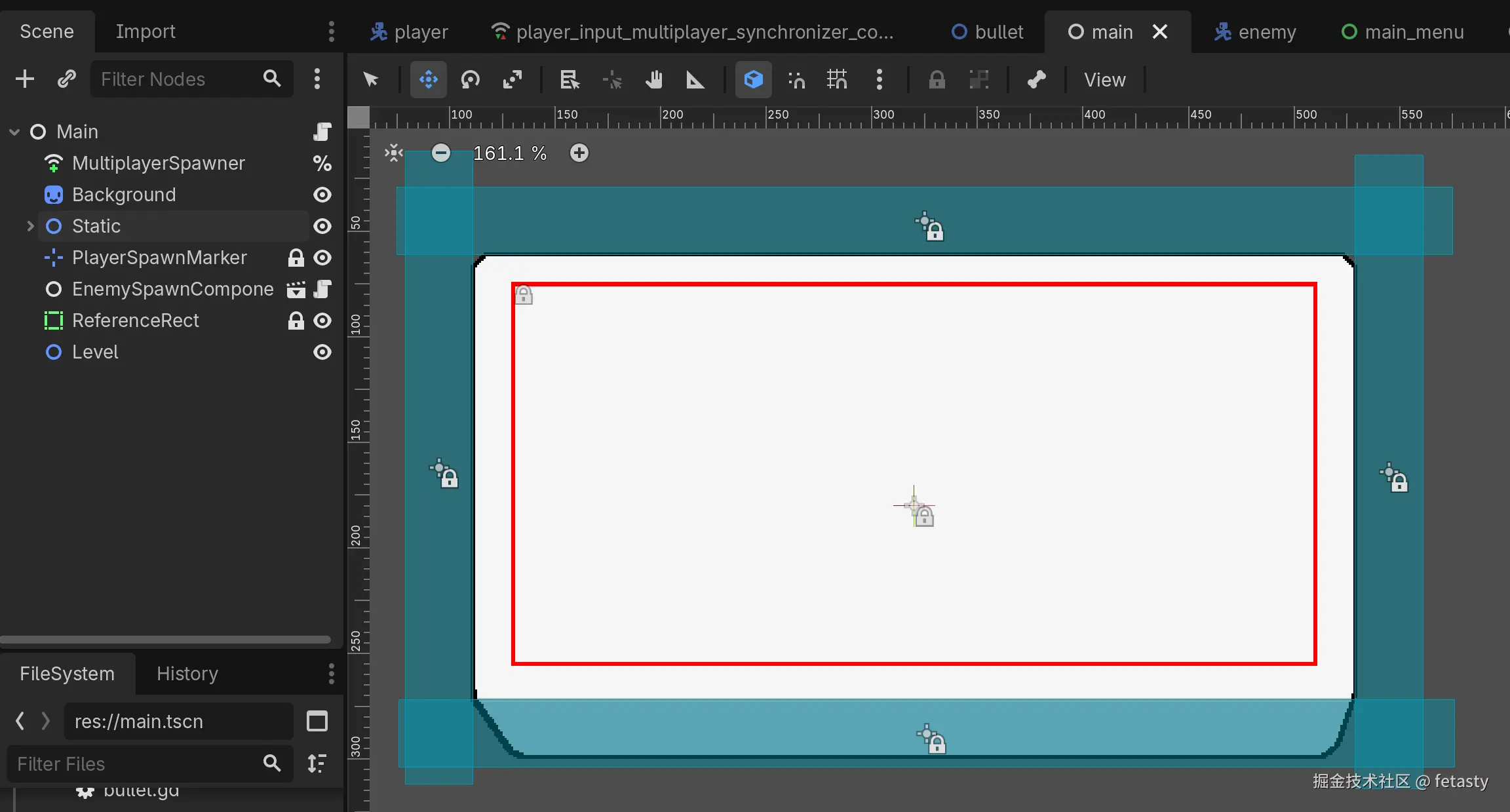Click the instance child scene link icon

coord(66,79)
